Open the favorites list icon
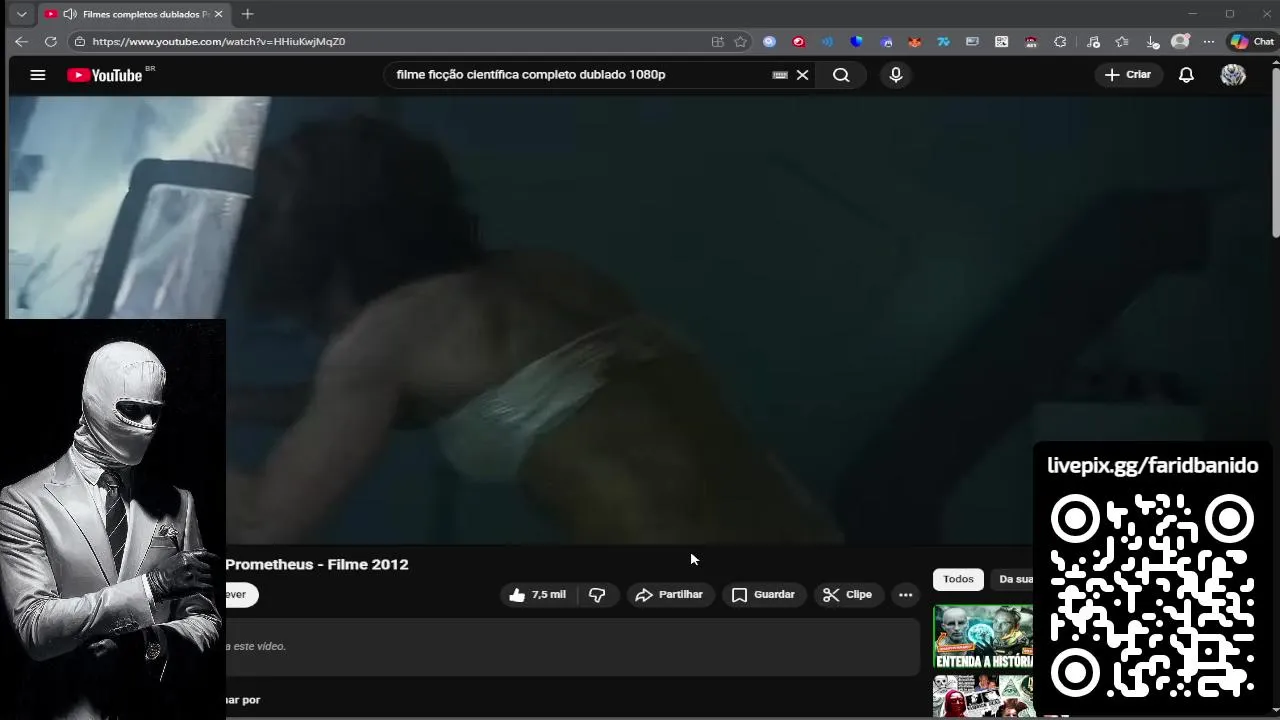1280x720 pixels. (1122, 42)
